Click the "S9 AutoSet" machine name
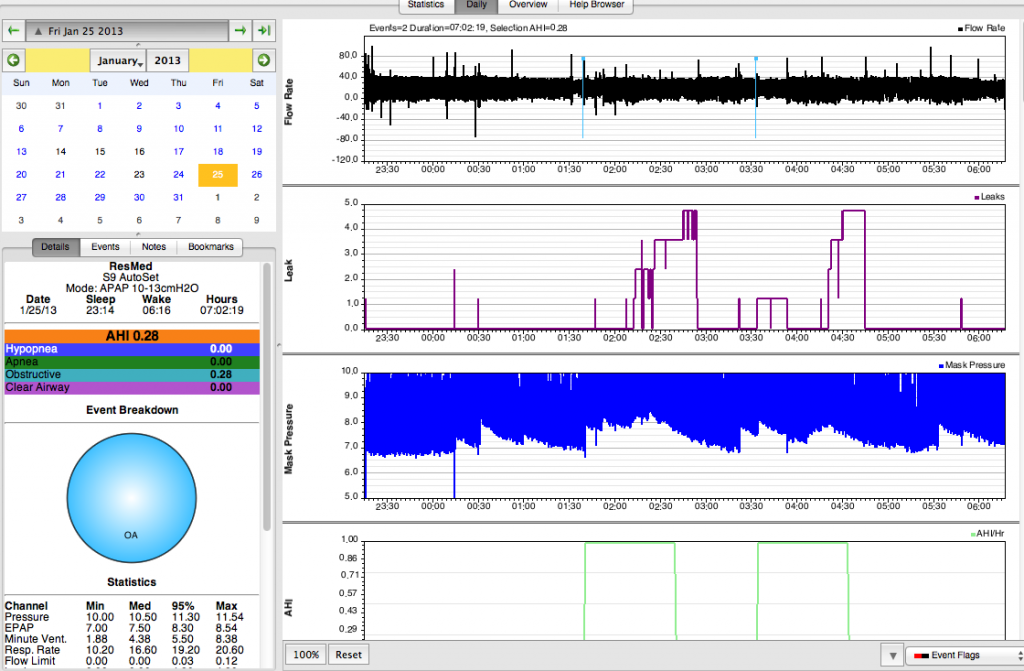This screenshot has height=671, width=1024. [131, 277]
